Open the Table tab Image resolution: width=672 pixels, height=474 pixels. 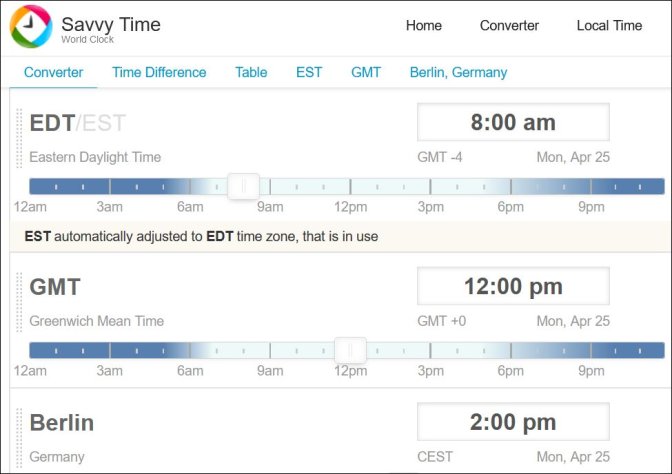tap(251, 72)
